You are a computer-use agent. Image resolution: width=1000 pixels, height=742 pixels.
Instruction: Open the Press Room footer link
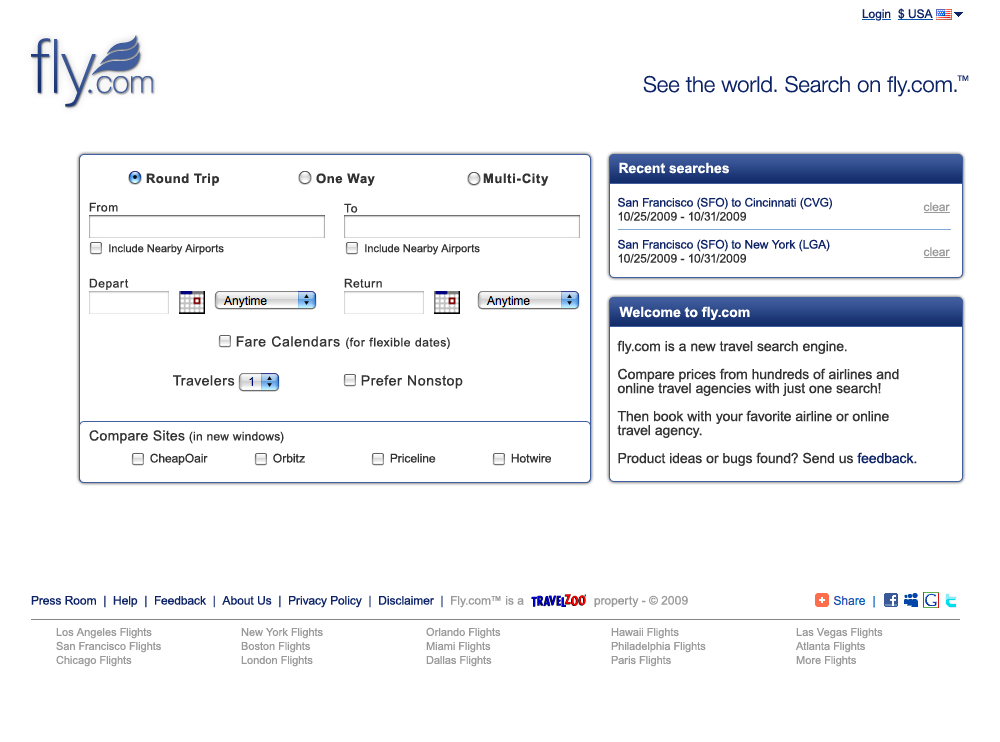pyautogui.click(x=64, y=600)
